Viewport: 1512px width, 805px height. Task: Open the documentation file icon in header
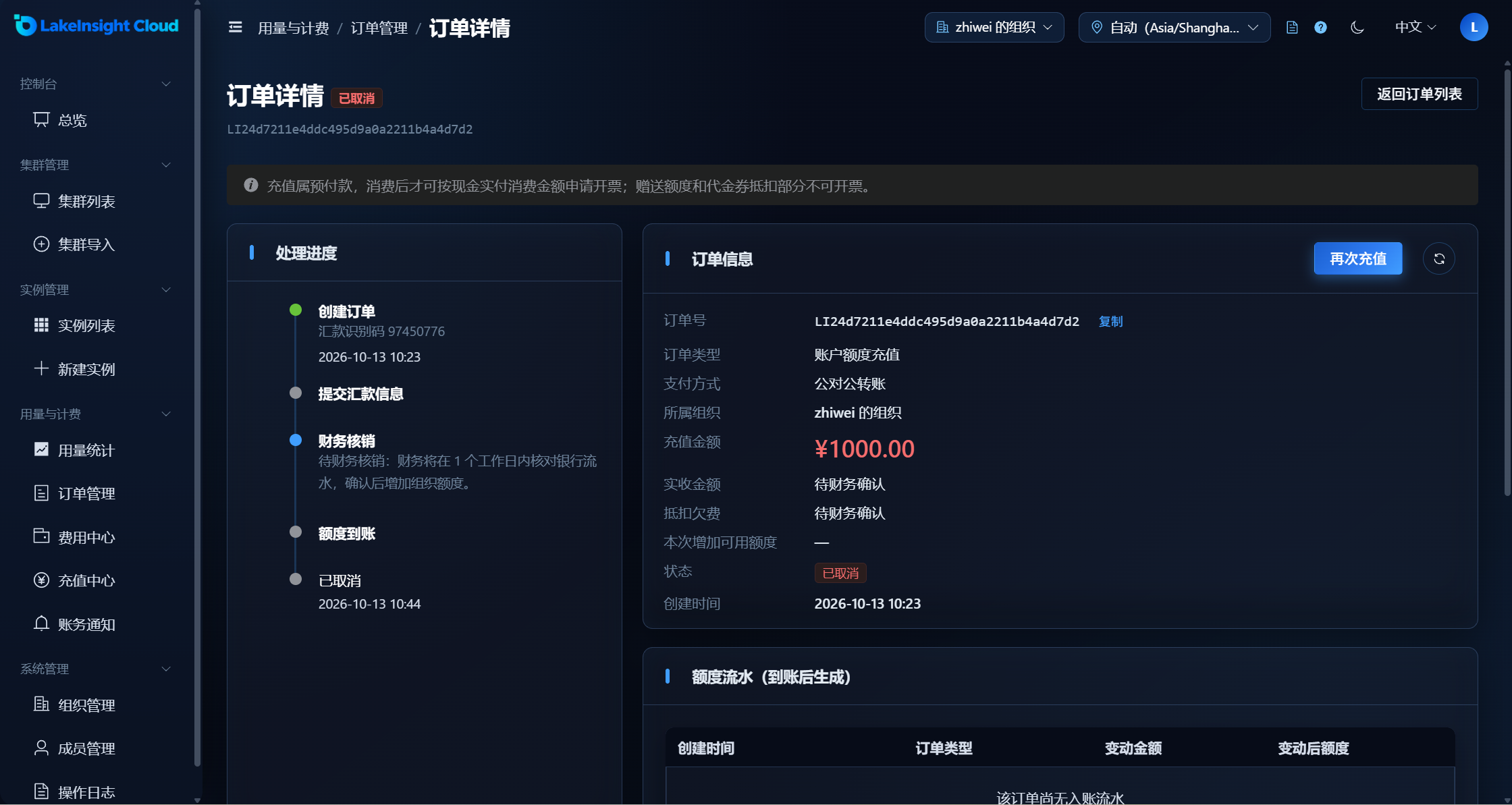click(x=1292, y=28)
